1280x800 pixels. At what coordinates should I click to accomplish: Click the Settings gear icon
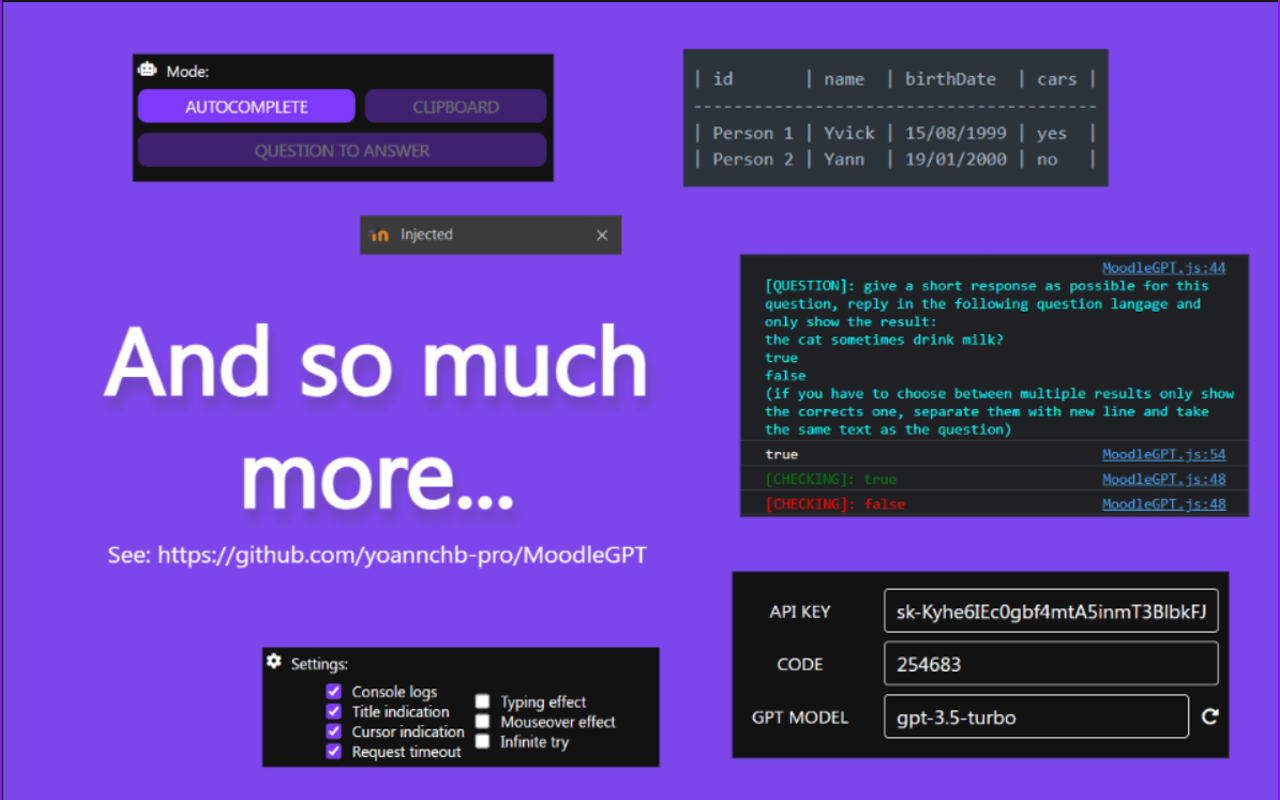[274, 661]
